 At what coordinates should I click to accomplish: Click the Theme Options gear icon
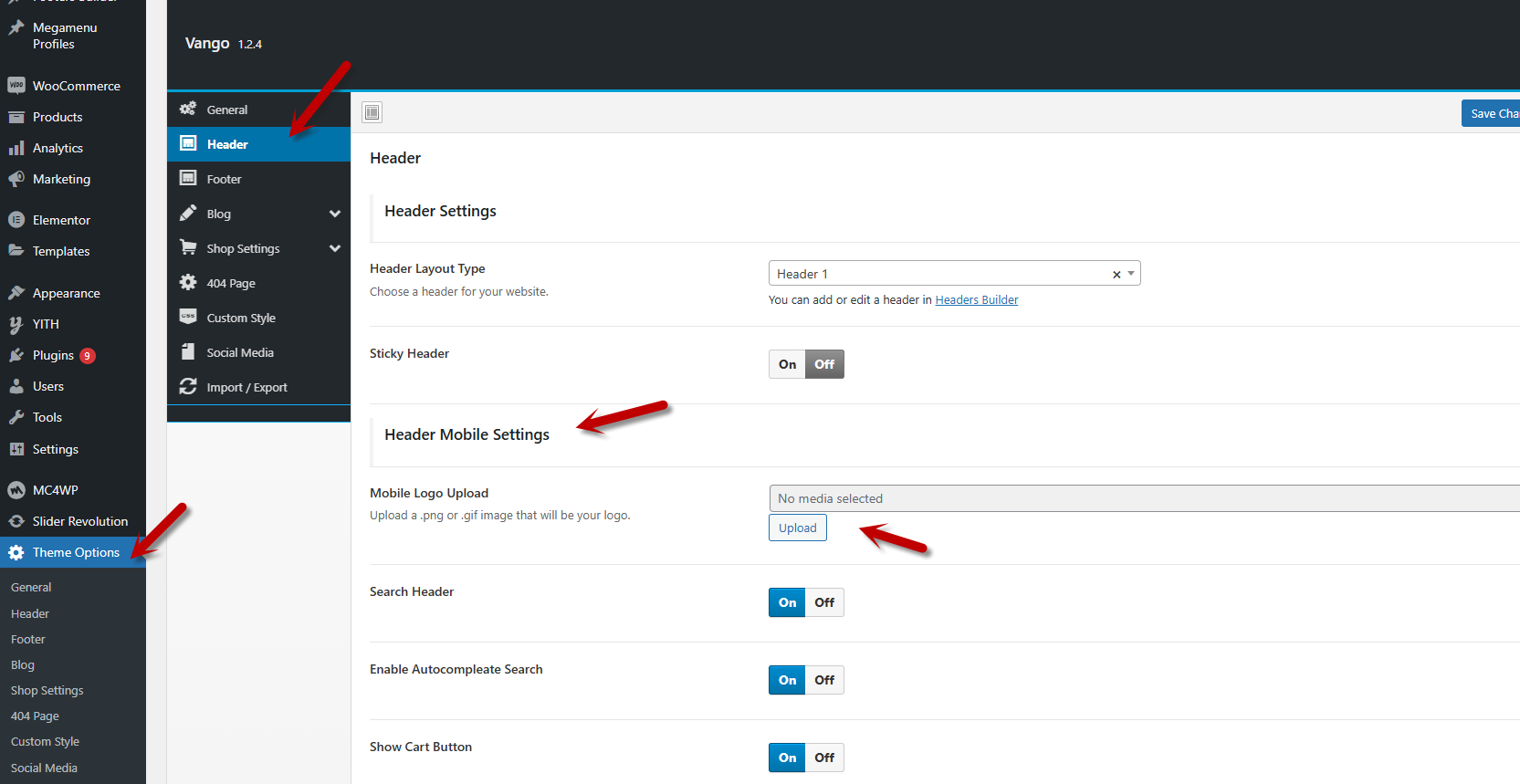tap(16, 552)
